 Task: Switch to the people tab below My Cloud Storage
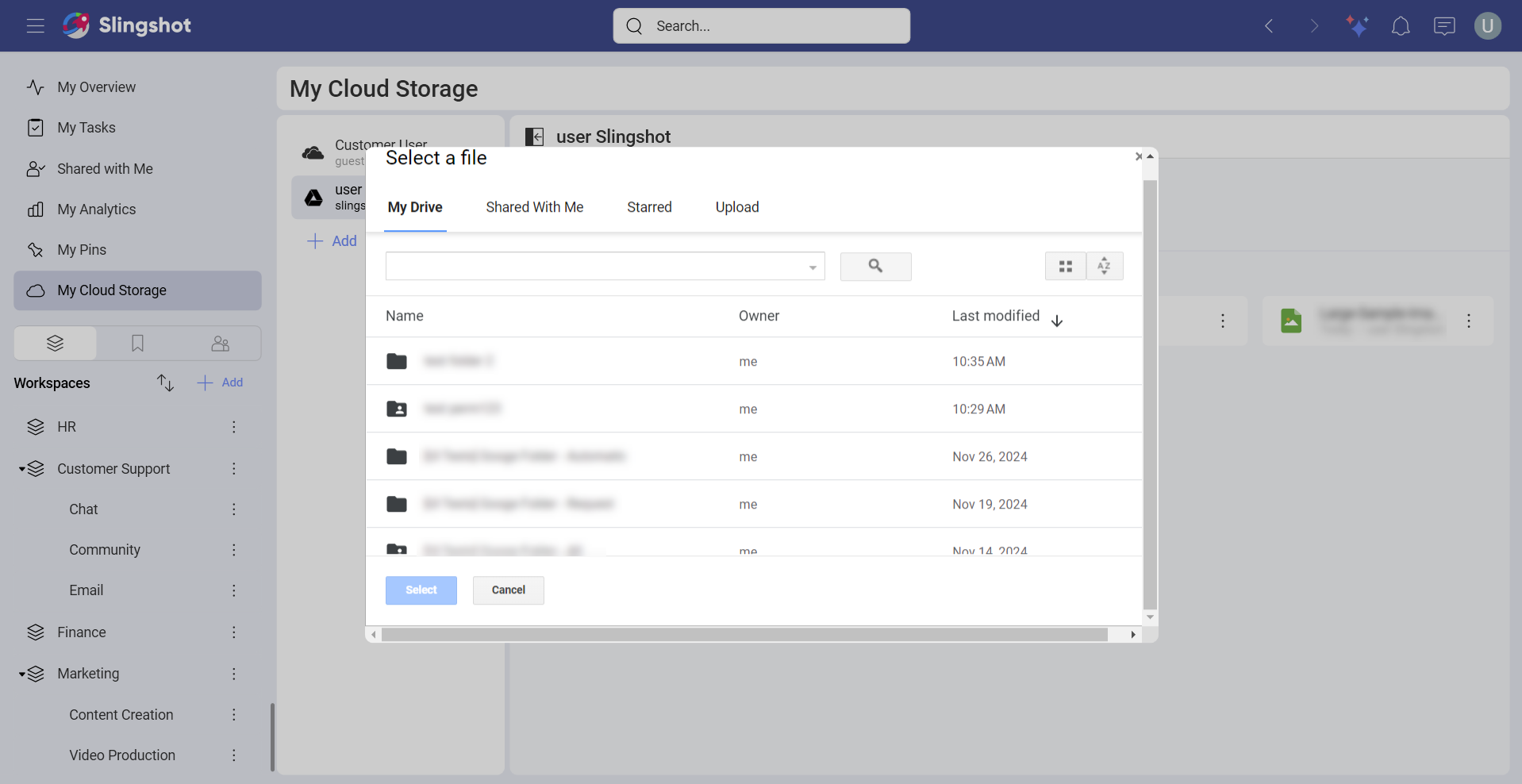click(x=220, y=343)
